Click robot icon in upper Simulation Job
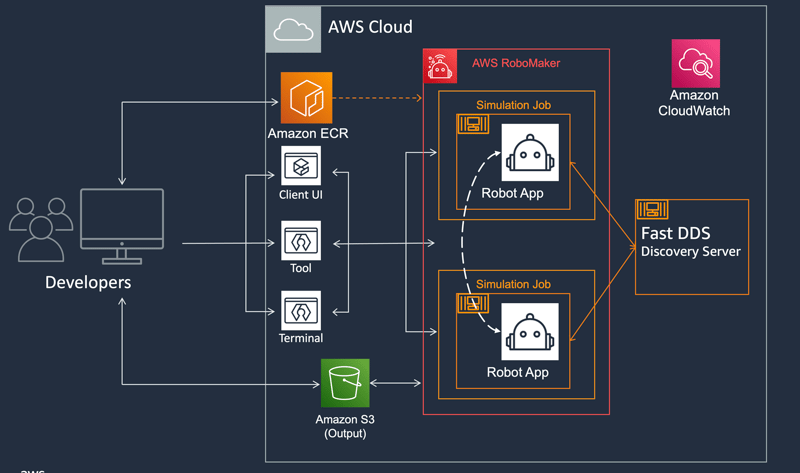Screen dimensions: 800x473 [530, 153]
